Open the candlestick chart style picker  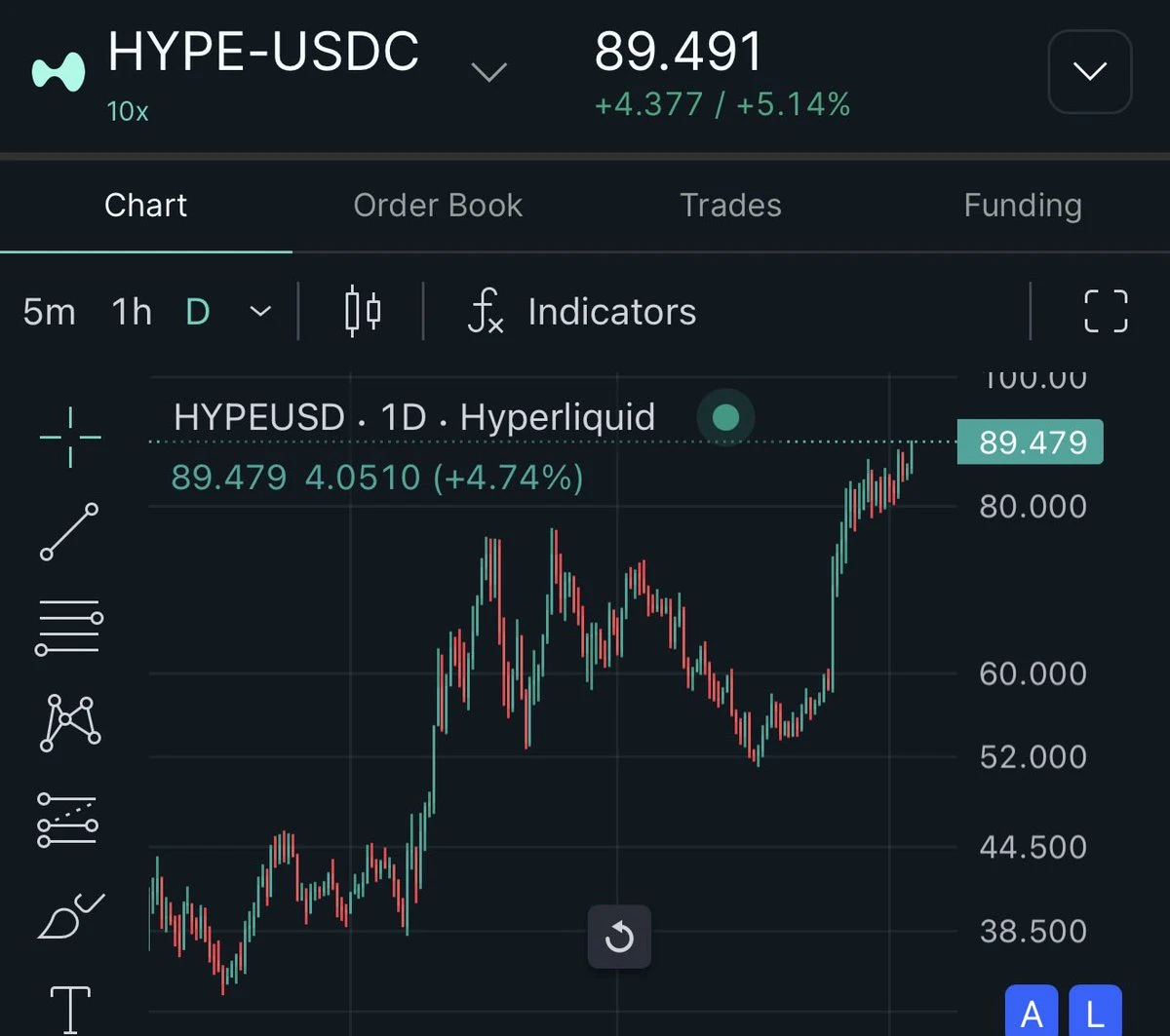(x=363, y=312)
